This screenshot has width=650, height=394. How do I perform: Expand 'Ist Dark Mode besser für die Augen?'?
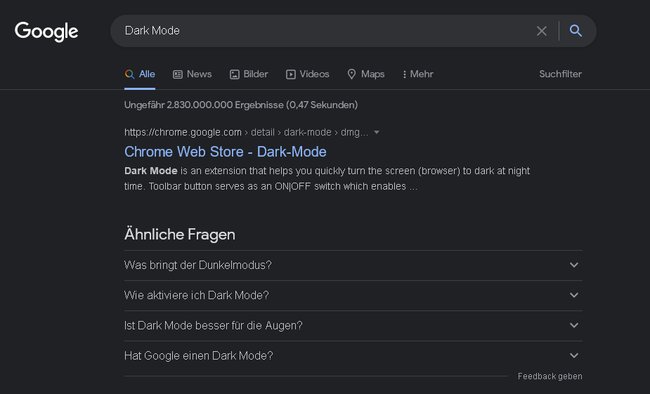click(353, 326)
